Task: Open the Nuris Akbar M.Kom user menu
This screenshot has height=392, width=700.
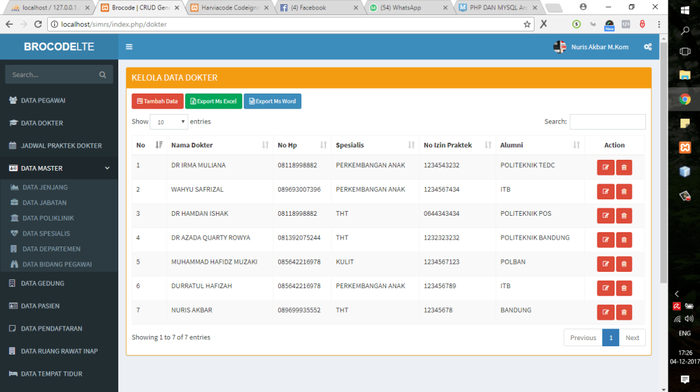Action: coord(591,47)
